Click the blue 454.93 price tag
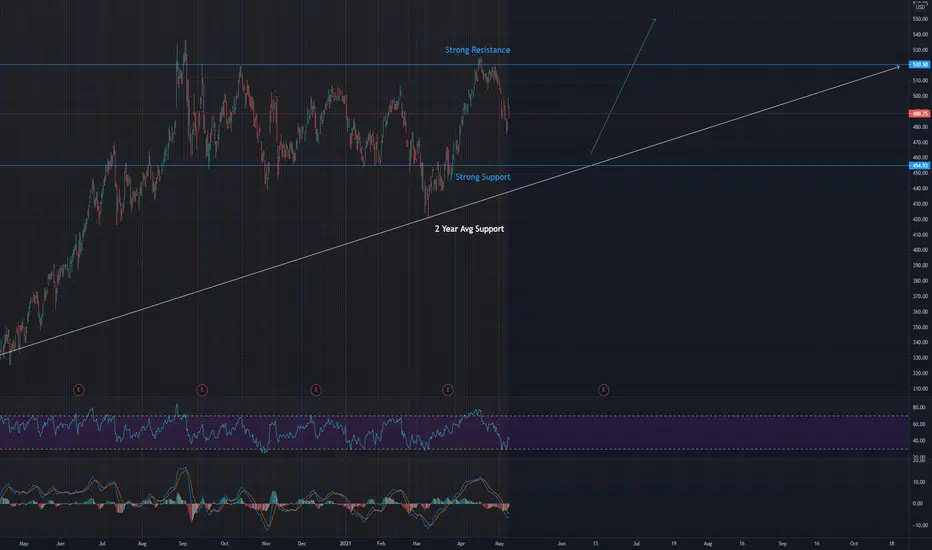This screenshot has width=932, height=550. [920, 165]
